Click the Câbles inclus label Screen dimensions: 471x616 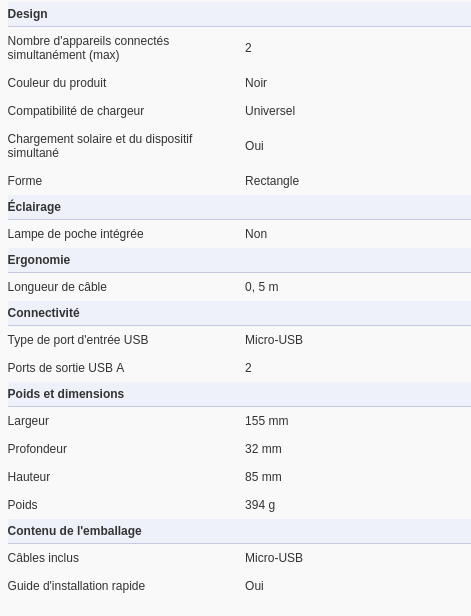[43, 558]
